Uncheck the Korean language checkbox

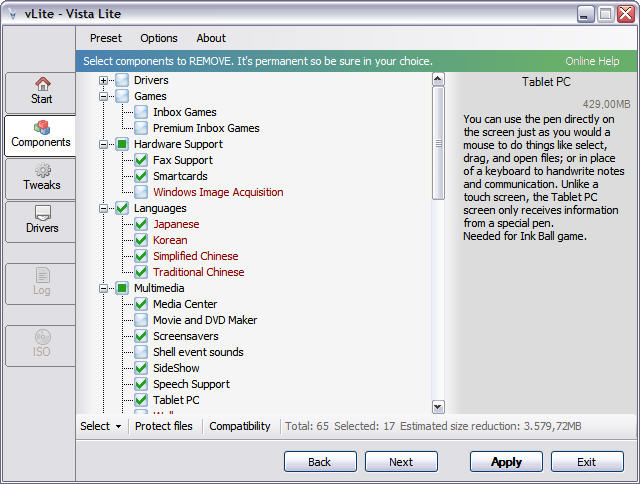coord(141,240)
